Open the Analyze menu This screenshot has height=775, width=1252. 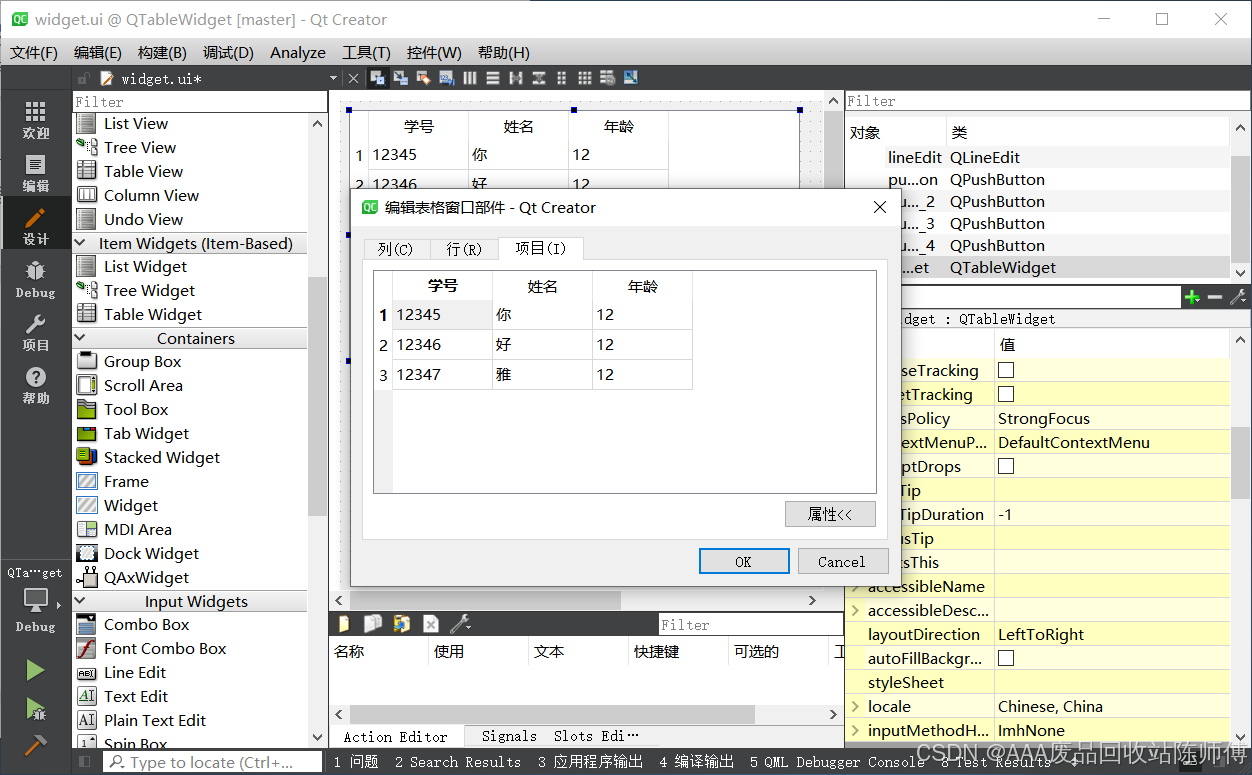click(298, 52)
